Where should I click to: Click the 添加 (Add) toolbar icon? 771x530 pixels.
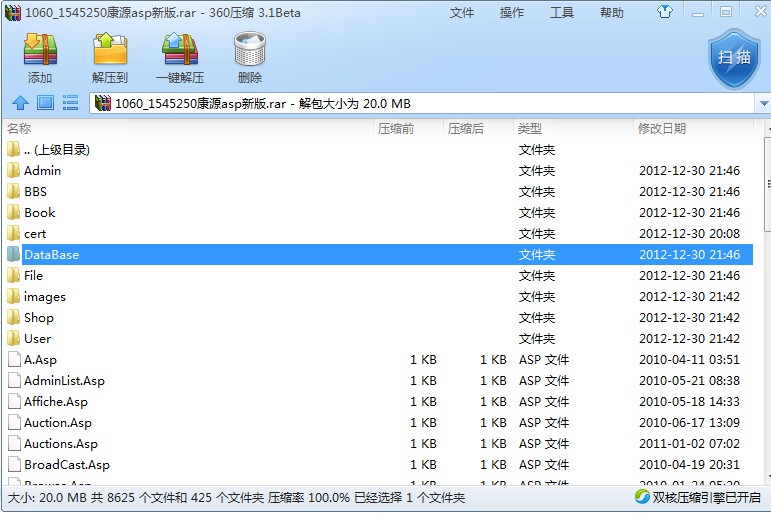(40, 49)
